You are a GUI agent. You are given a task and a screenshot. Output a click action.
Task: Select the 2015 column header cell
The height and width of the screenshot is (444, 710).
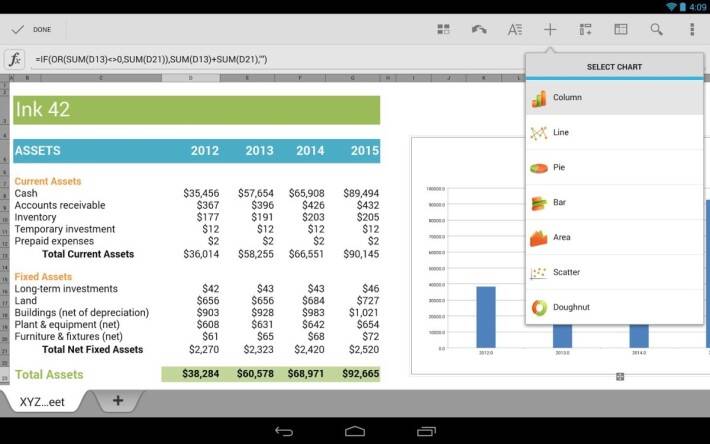[x=365, y=151]
